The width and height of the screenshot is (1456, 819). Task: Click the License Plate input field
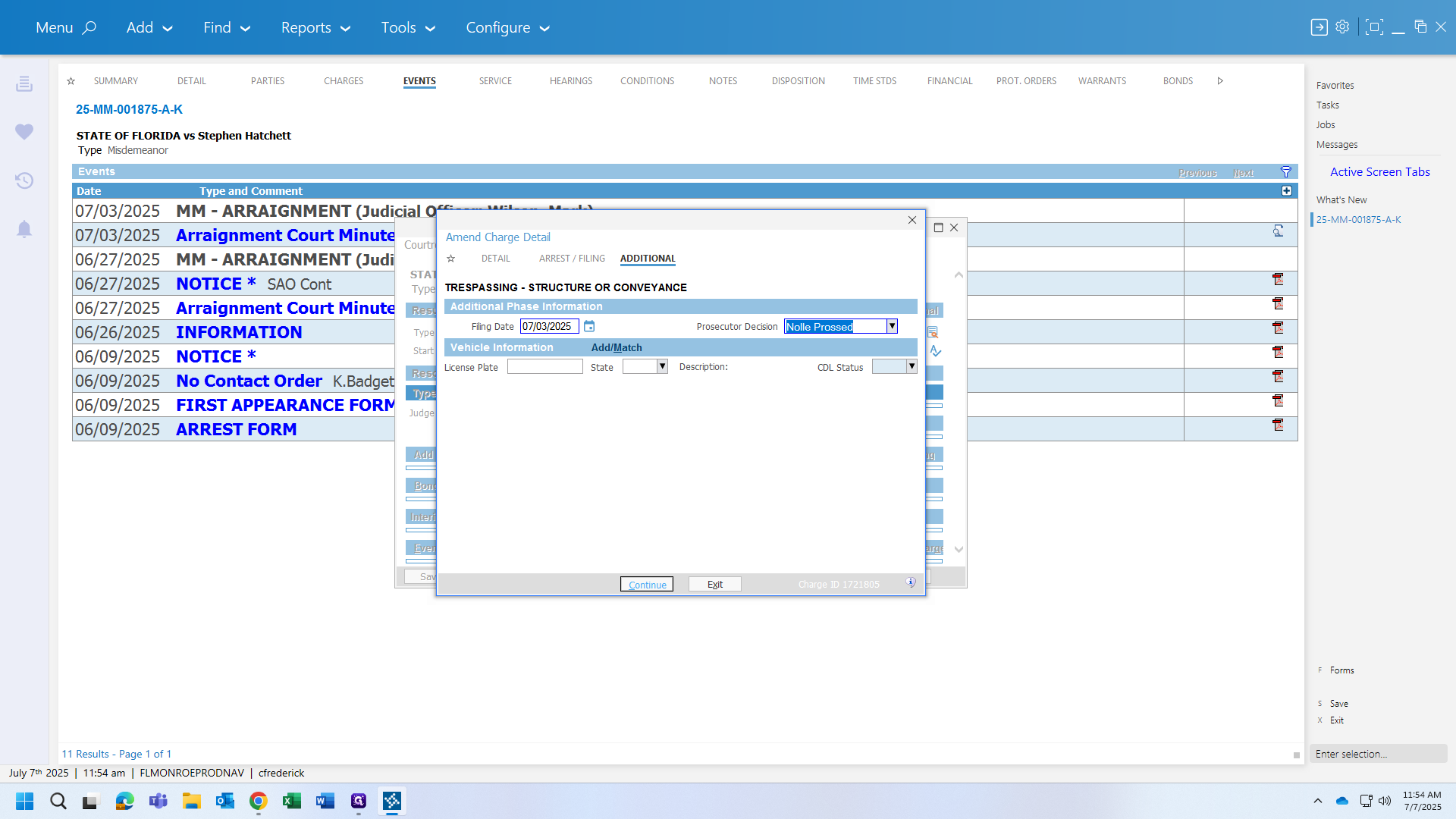tap(544, 367)
